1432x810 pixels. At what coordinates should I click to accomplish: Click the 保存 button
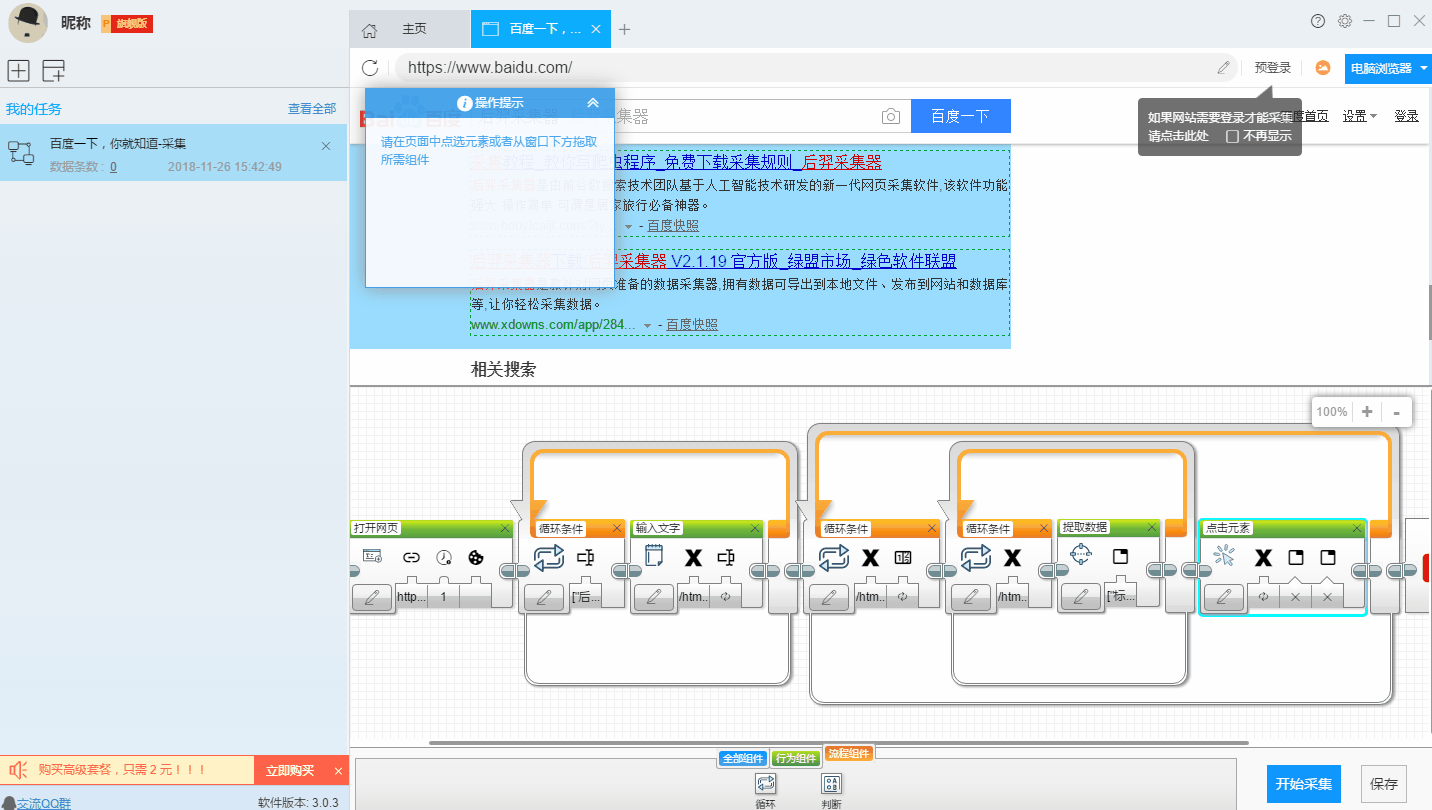point(1384,784)
